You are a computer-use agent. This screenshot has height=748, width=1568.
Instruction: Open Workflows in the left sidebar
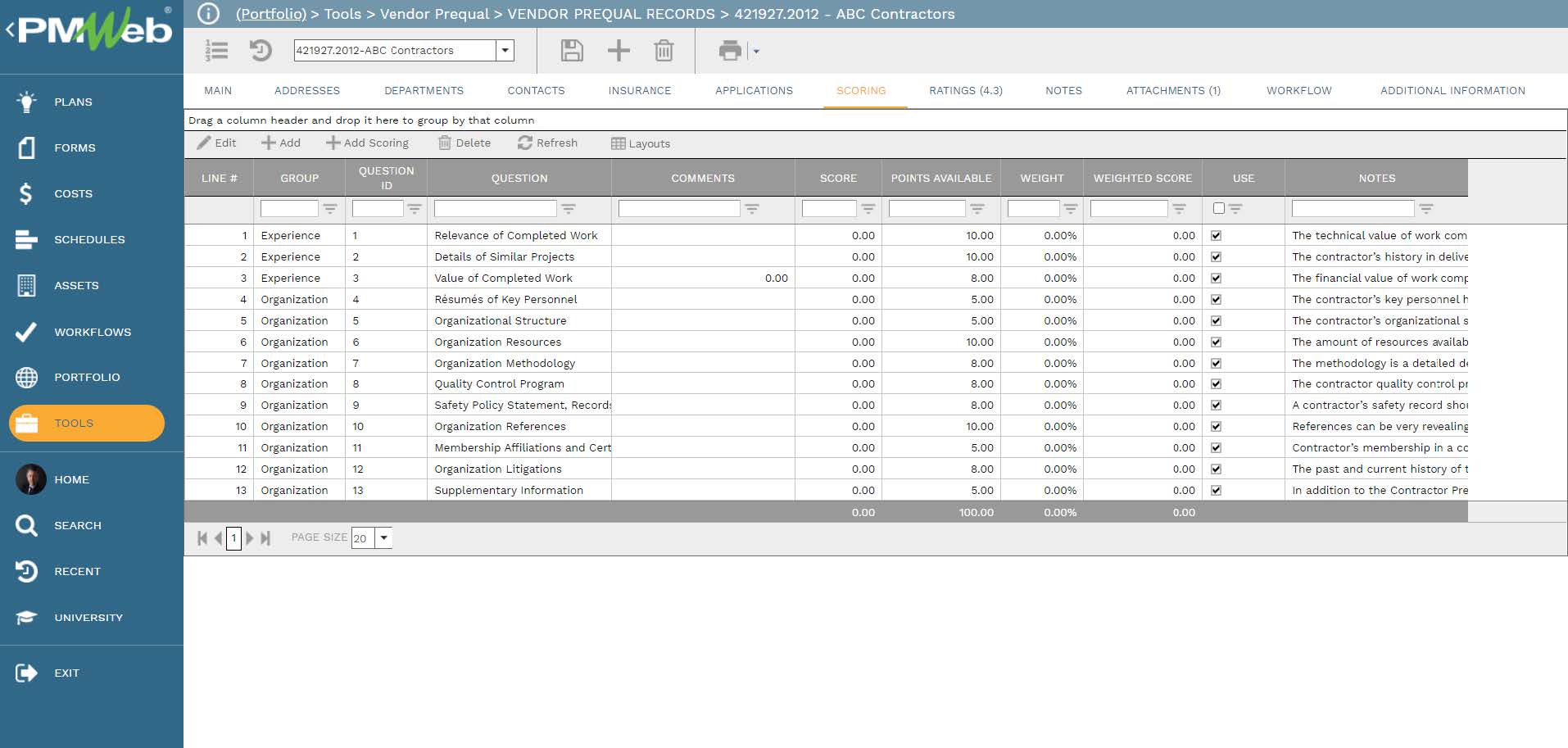(x=92, y=332)
